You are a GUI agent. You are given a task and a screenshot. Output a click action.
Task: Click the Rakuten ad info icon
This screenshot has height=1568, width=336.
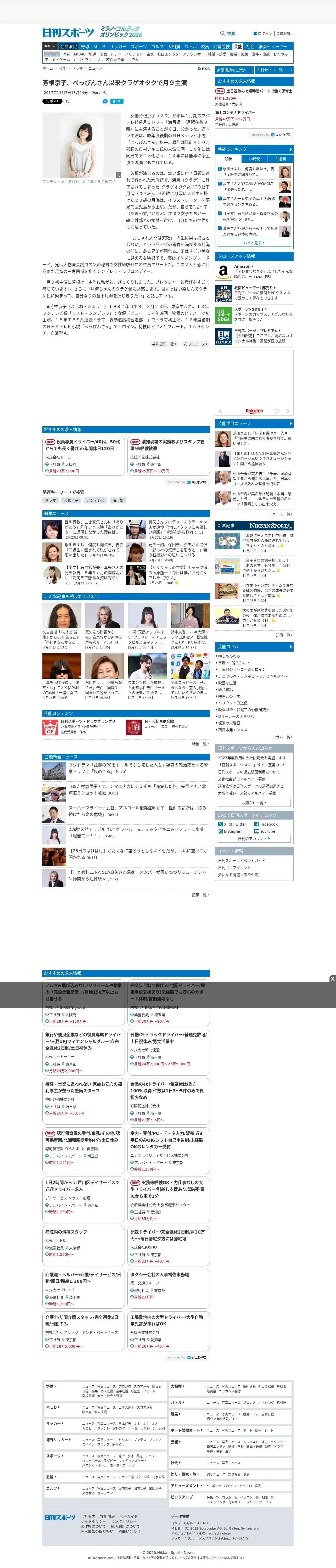tap(276, 411)
